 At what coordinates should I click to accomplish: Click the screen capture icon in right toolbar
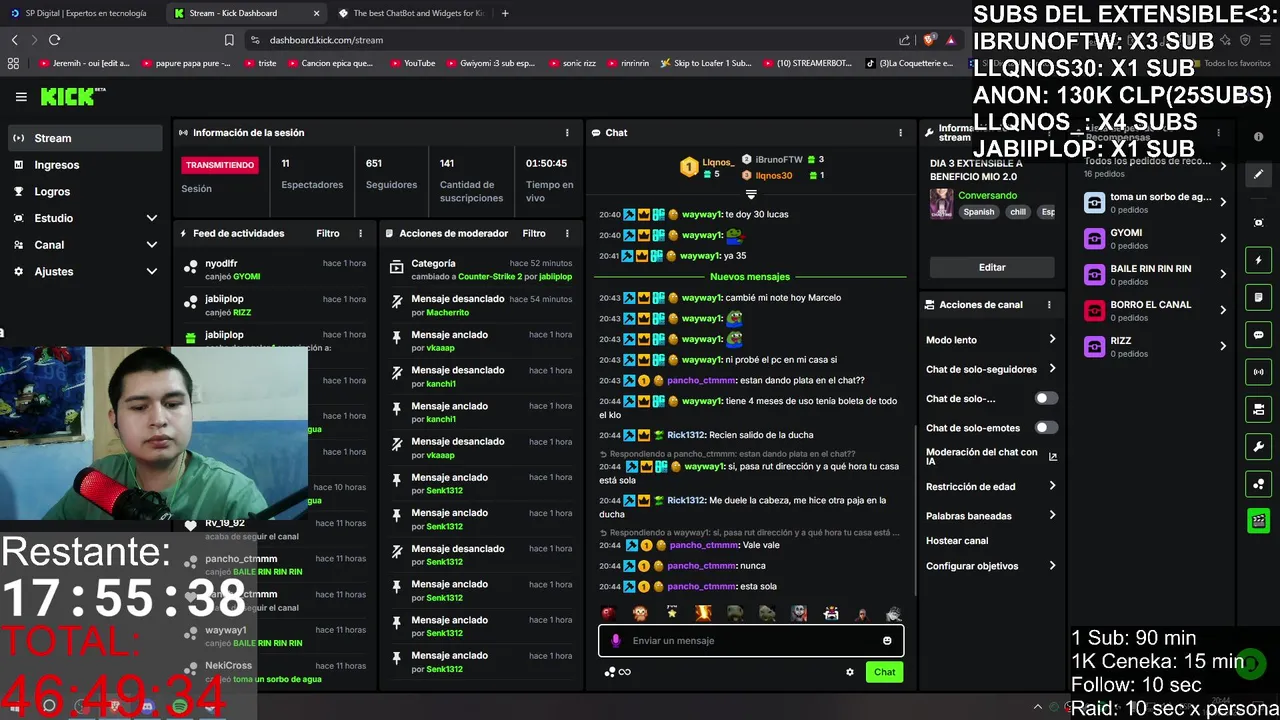coord(1259,222)
